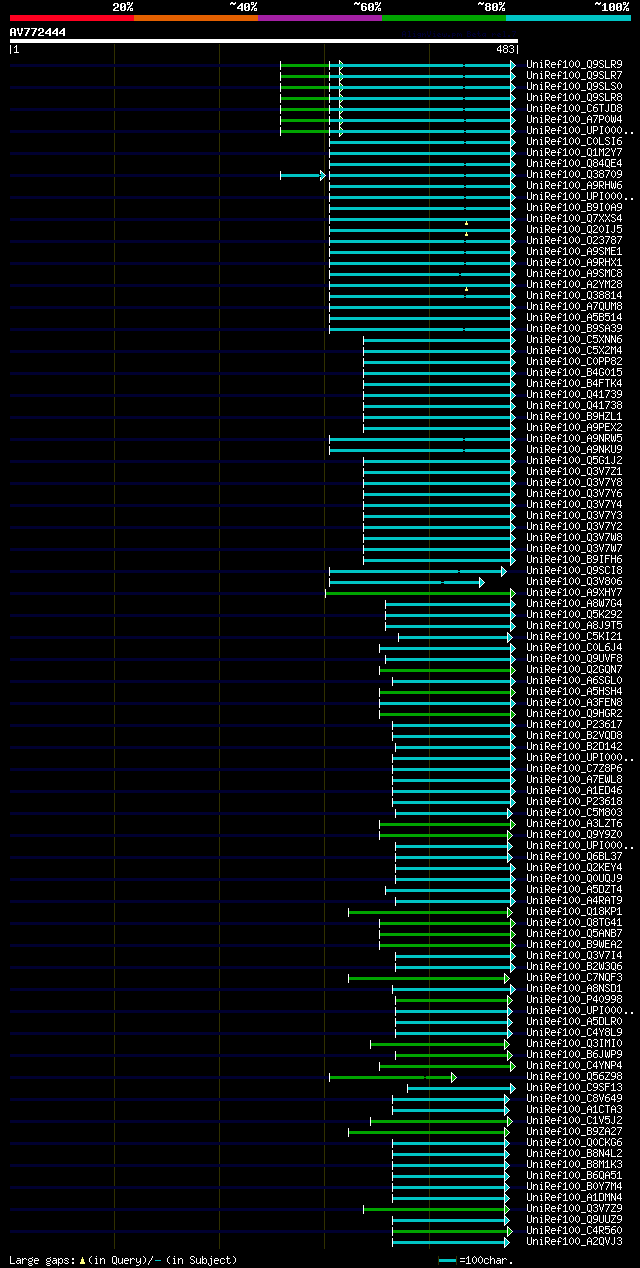The height and width of the screenshot is (1268, 640).
Task: Select the UniRef100_Q7XXS4 label
Action: [574, 219]
